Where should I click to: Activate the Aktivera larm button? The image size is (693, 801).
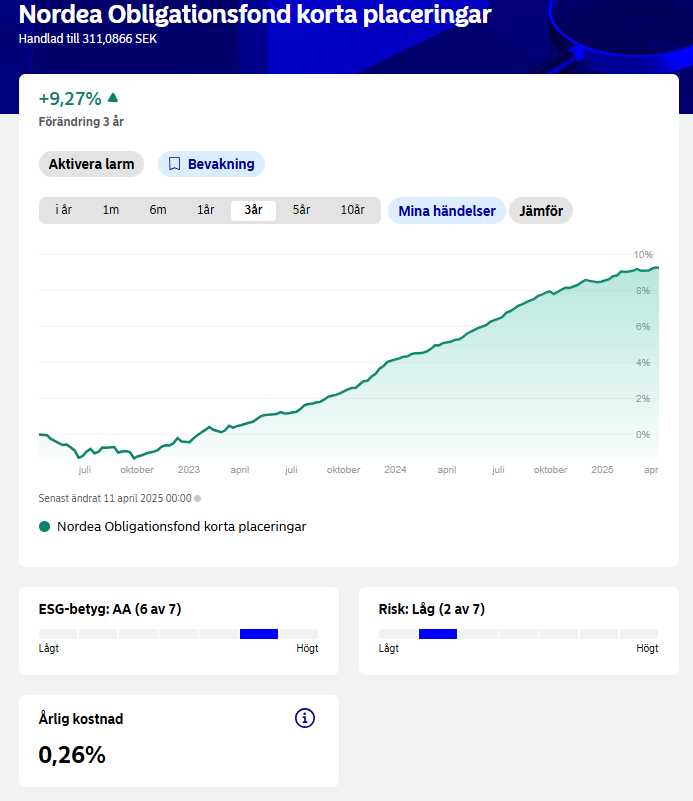coord(91,164)
